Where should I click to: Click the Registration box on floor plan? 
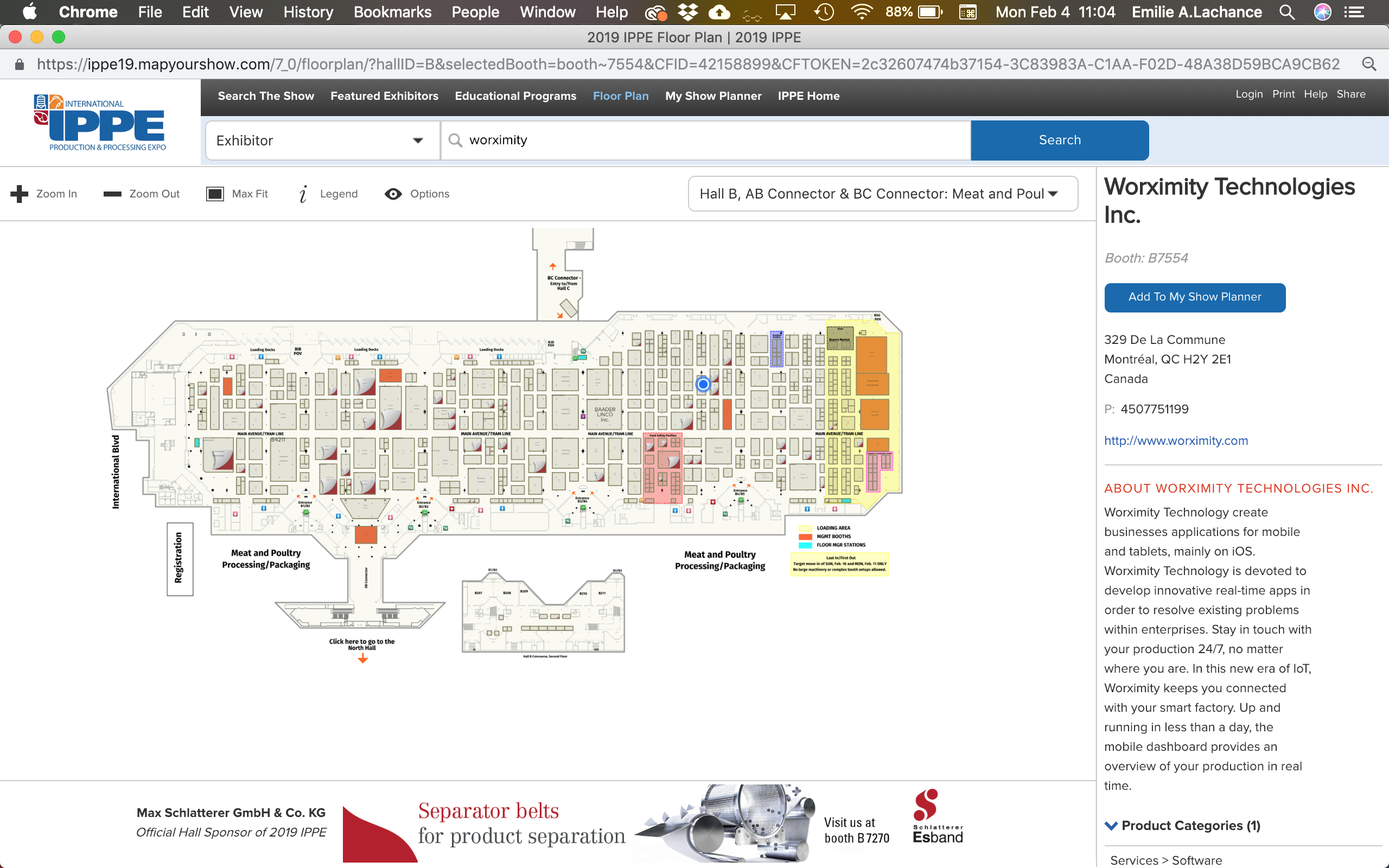click(x=180, y=559)
